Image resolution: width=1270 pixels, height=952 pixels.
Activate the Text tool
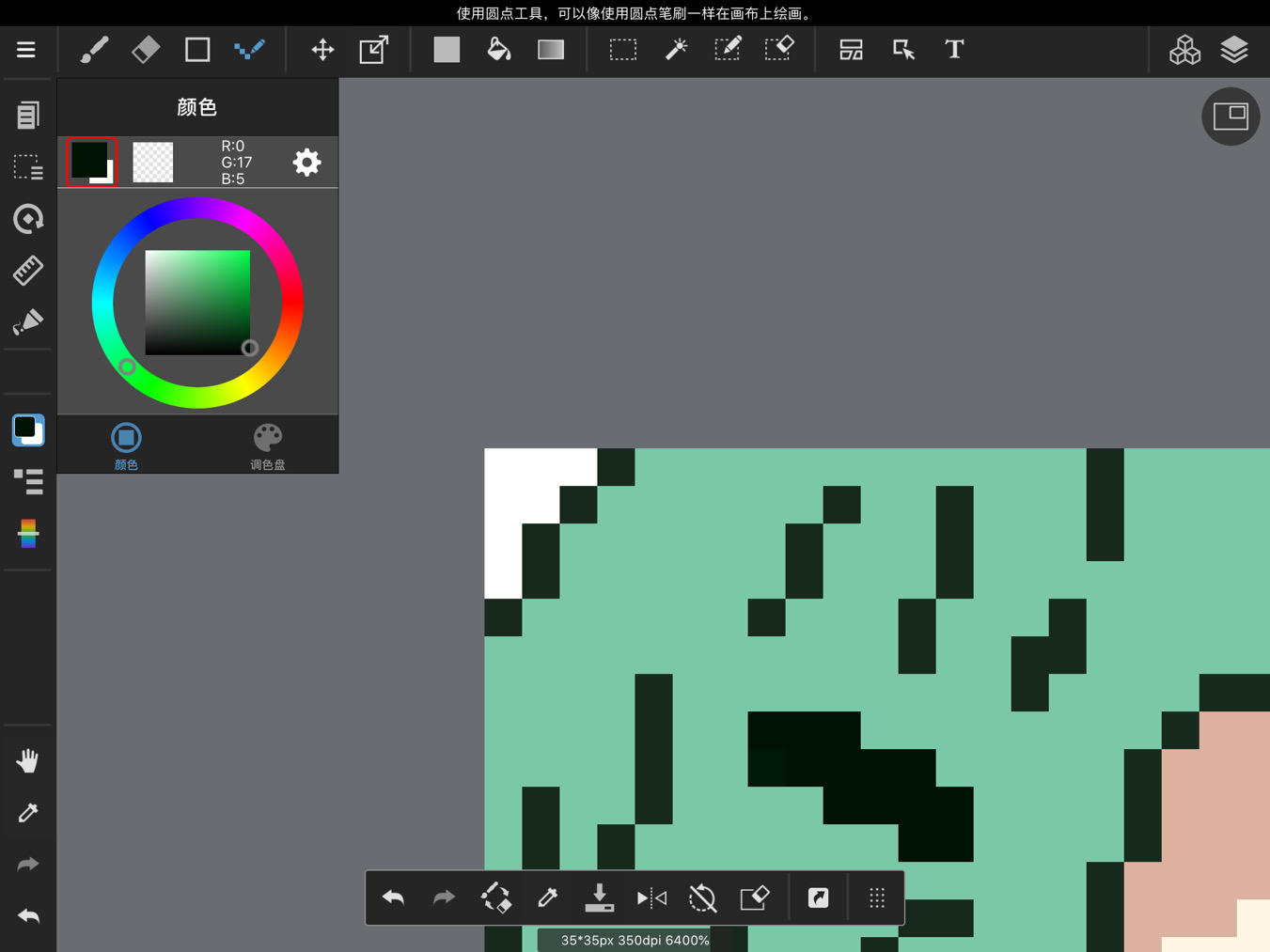(x=954, y=50)
